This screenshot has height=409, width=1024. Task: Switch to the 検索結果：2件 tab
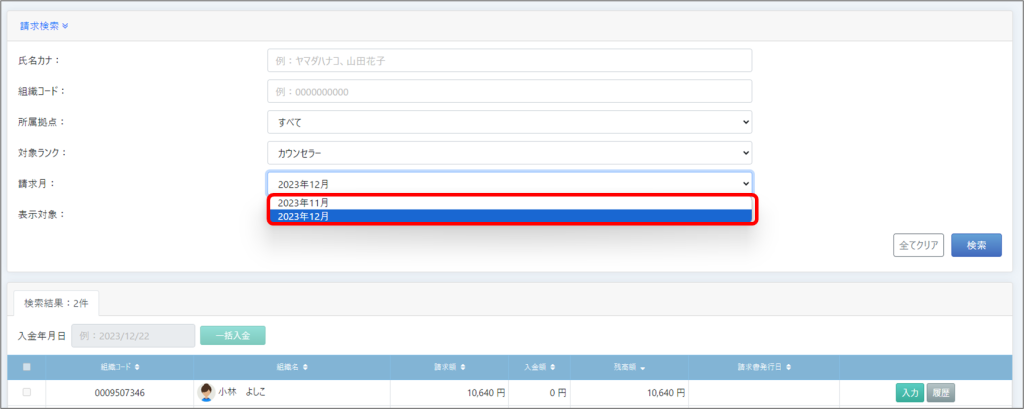point(56,301)
